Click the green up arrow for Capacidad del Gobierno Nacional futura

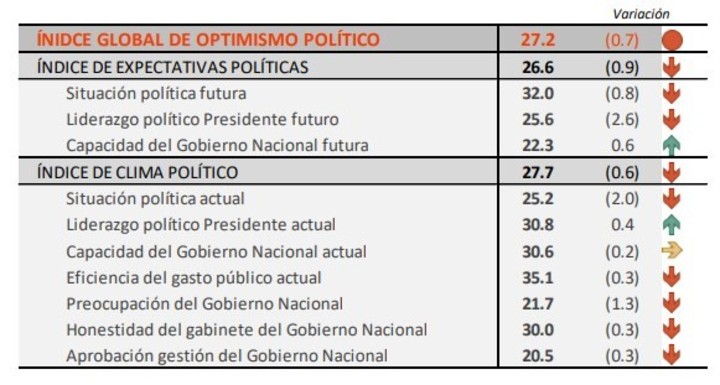click(x=671, y=146)
